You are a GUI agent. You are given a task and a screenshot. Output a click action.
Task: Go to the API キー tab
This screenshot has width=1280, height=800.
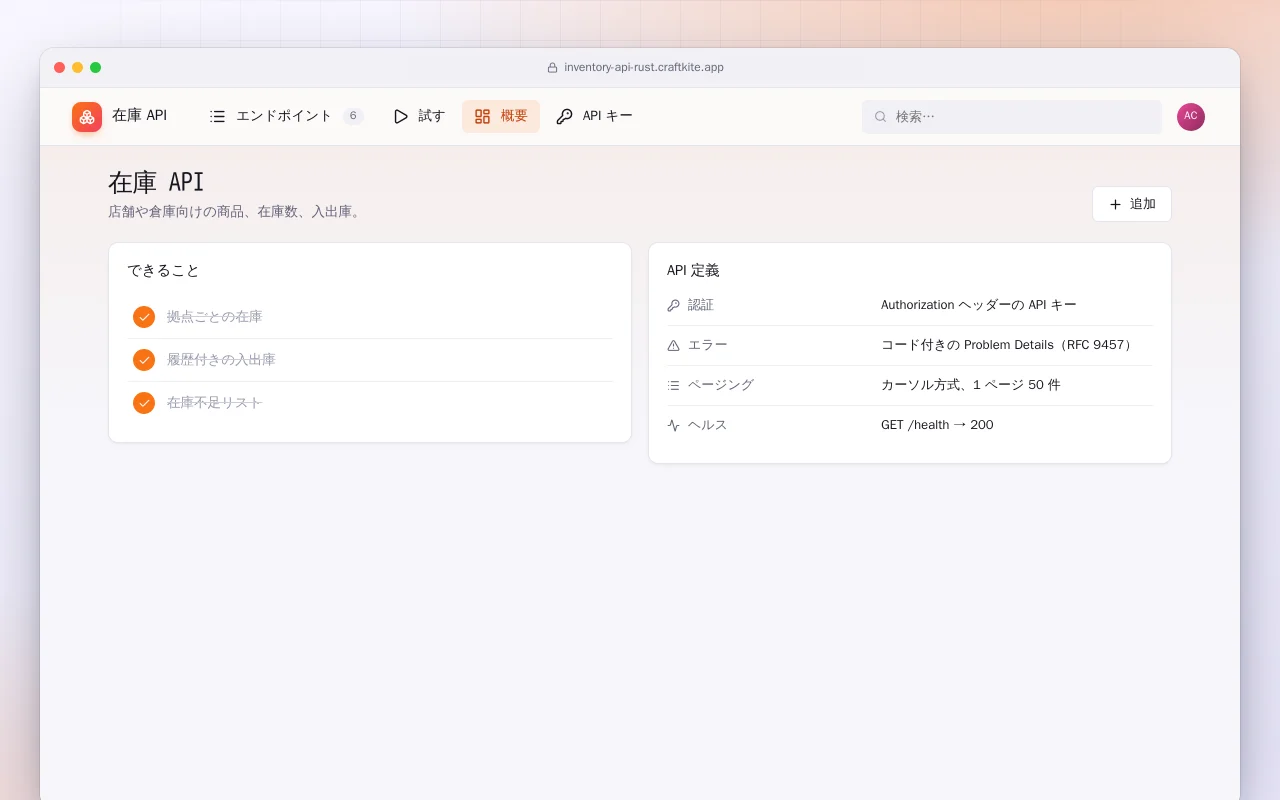click(x=595, y=116)
